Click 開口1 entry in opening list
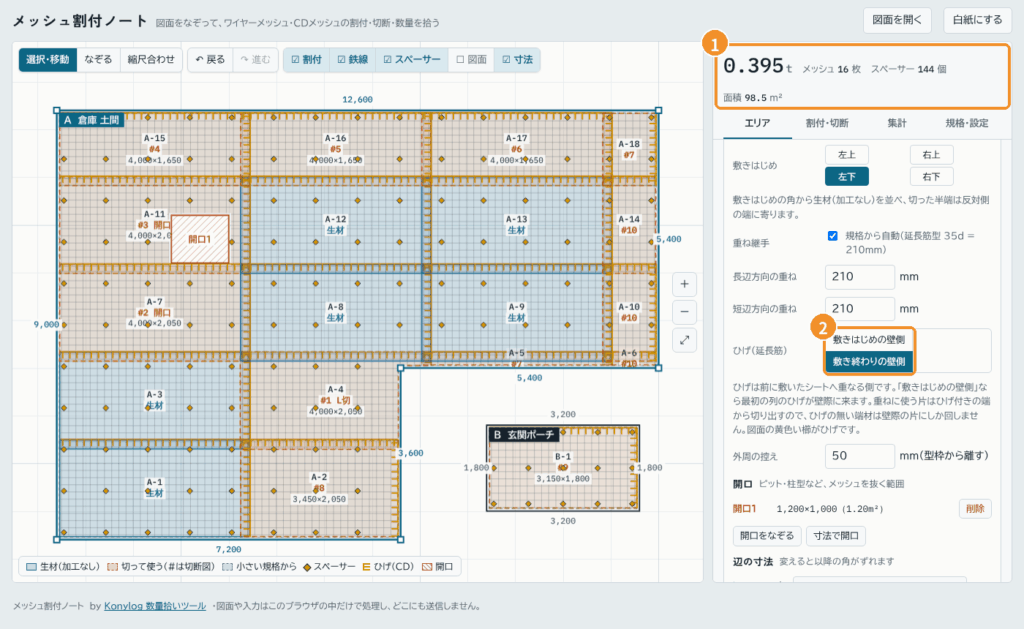The image size is (1024, 629). [x=744, y=509]
